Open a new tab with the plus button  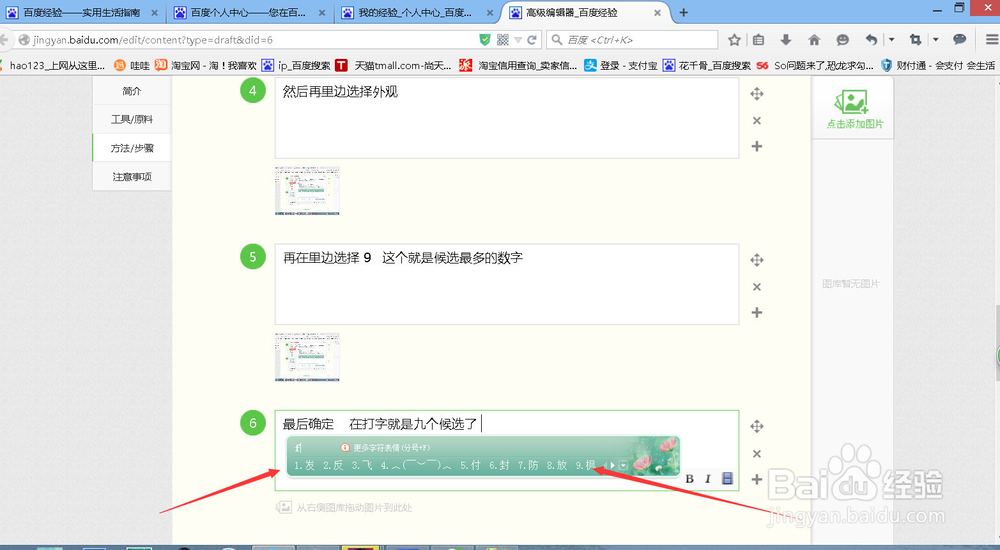point(683,13)
